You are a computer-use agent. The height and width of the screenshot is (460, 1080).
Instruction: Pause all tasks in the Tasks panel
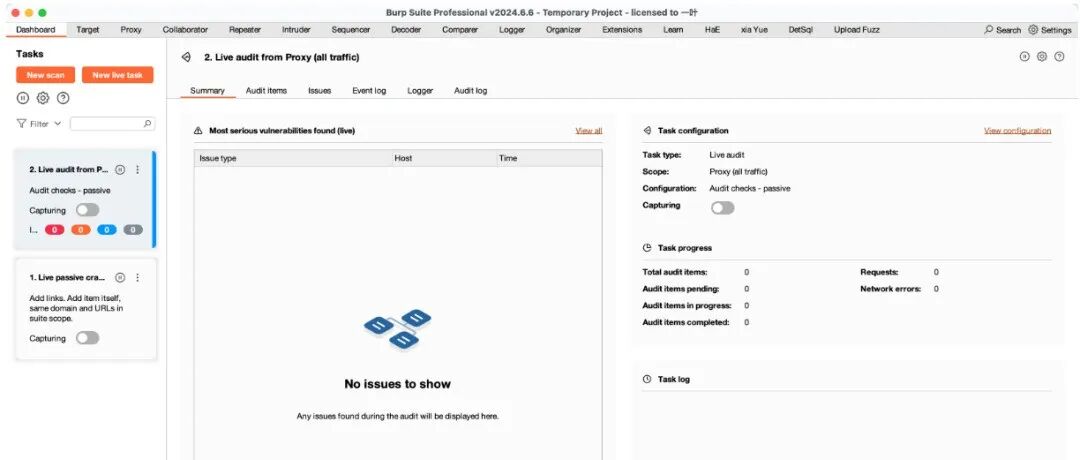click(x=23, y=98)
